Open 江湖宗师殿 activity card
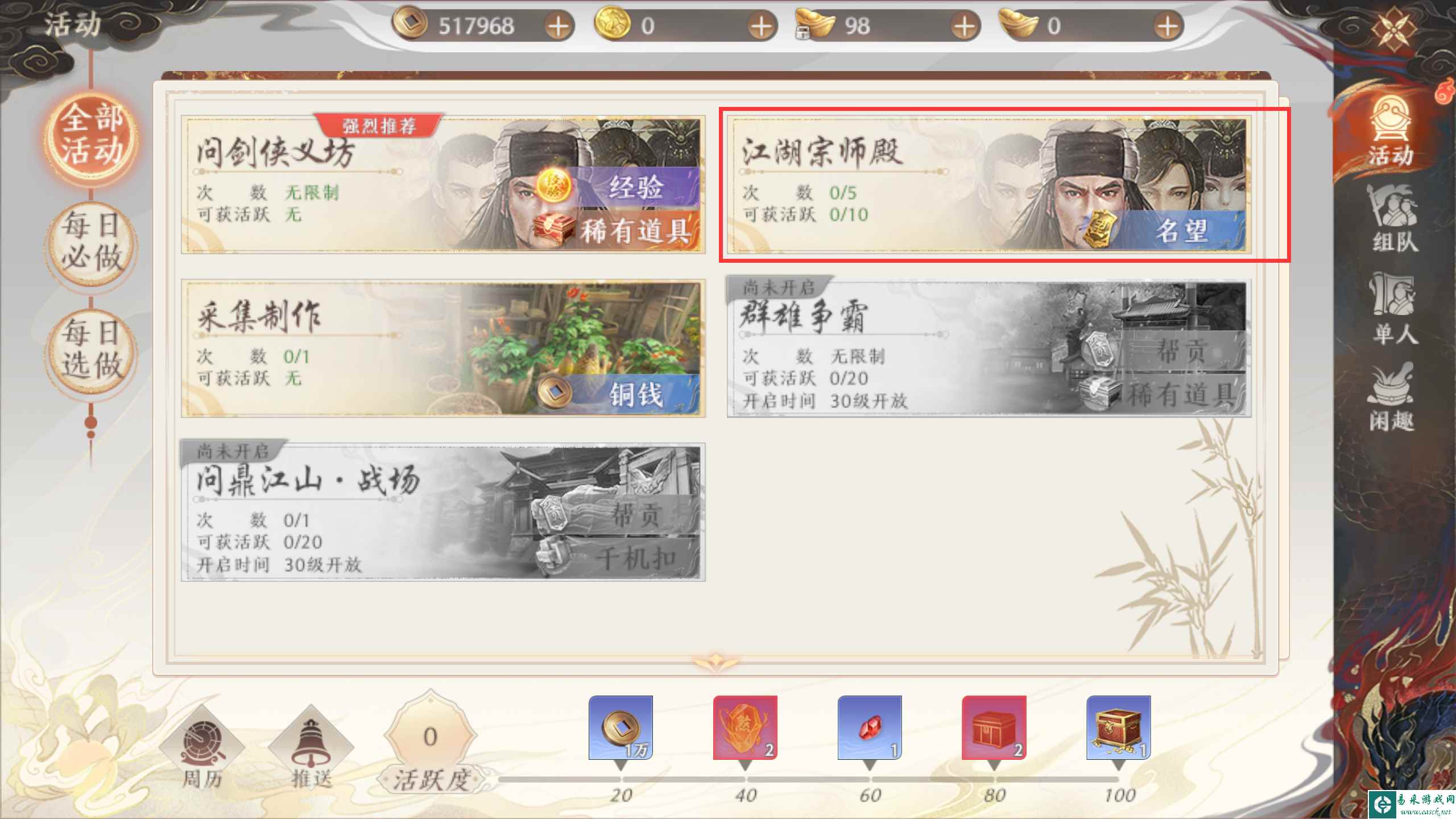 tap(988, 185)
